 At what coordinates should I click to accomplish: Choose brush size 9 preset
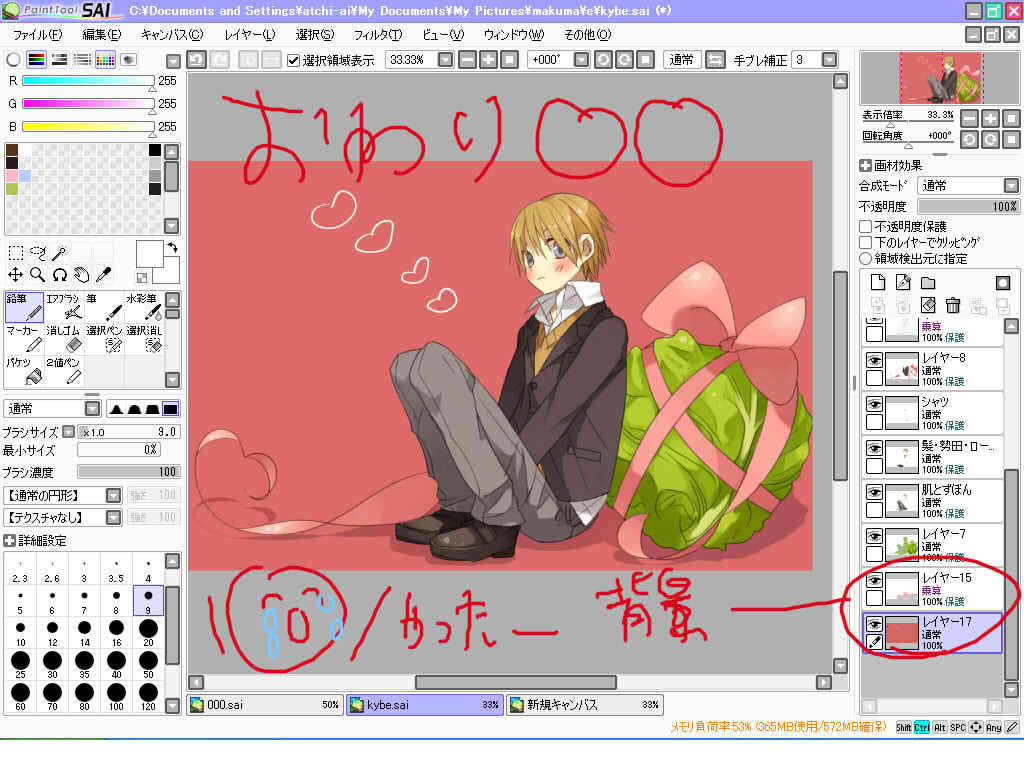tap(148, 600)
